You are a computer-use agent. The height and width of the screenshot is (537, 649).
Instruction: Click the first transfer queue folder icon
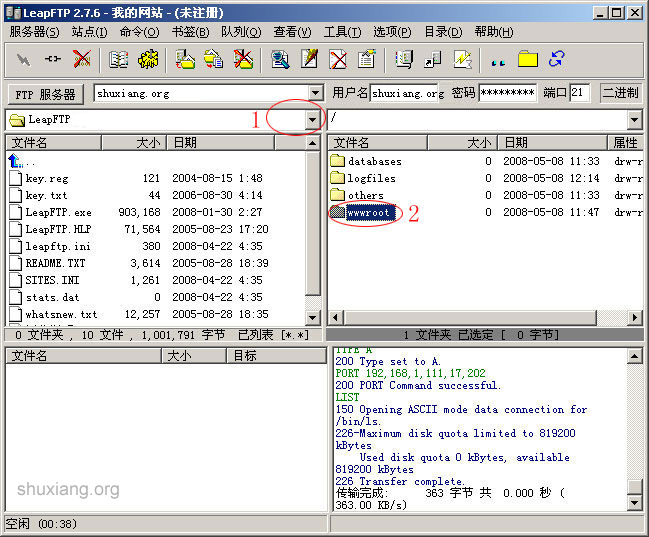[x=185, y=60]
